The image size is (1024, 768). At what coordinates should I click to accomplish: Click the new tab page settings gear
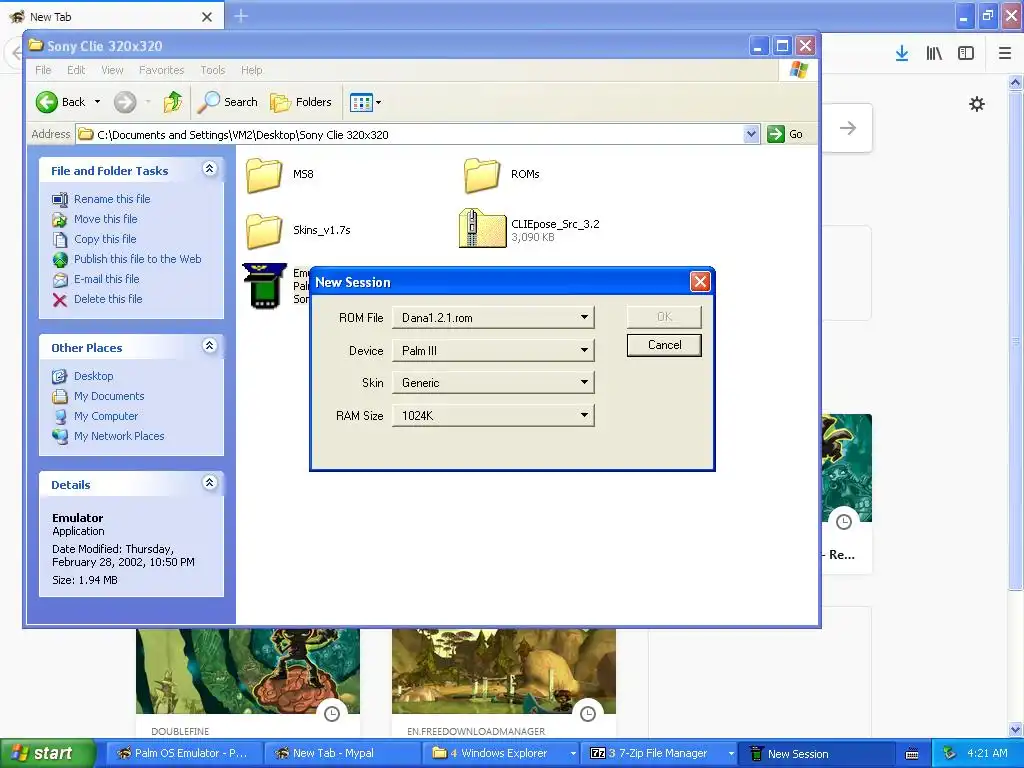click(976, 104)
